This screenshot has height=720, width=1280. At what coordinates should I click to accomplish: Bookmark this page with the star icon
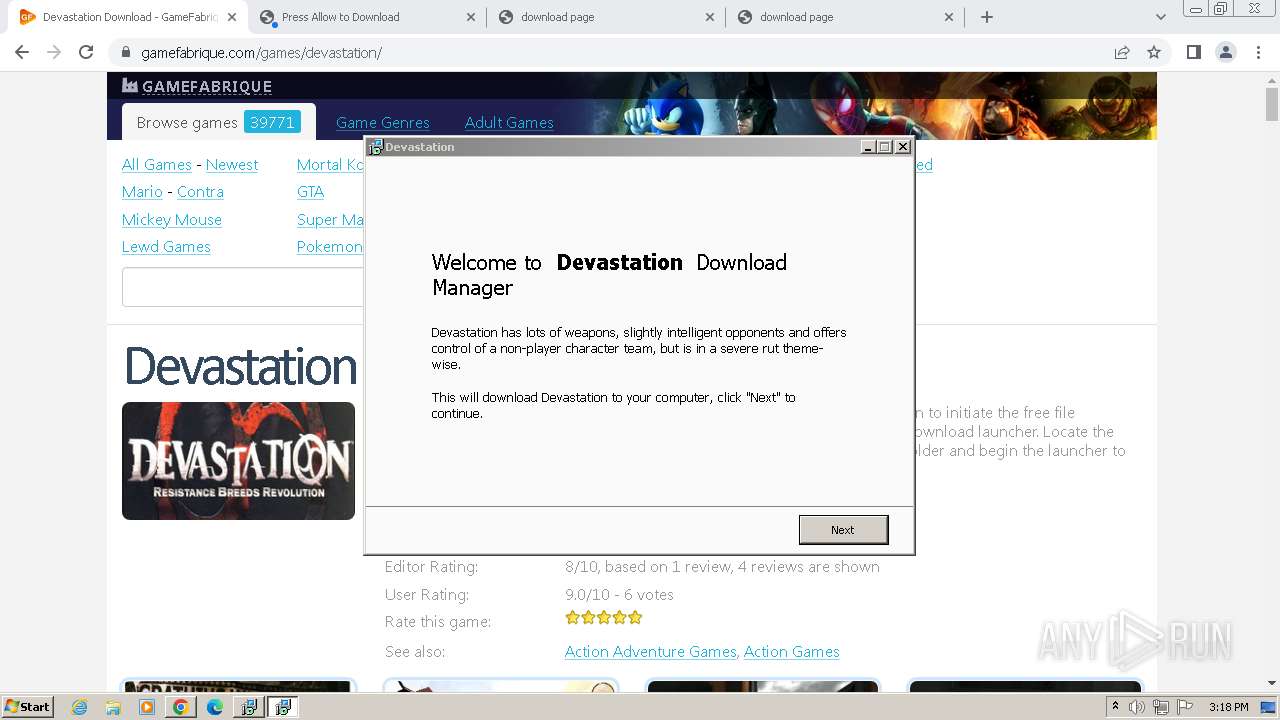1154,52
